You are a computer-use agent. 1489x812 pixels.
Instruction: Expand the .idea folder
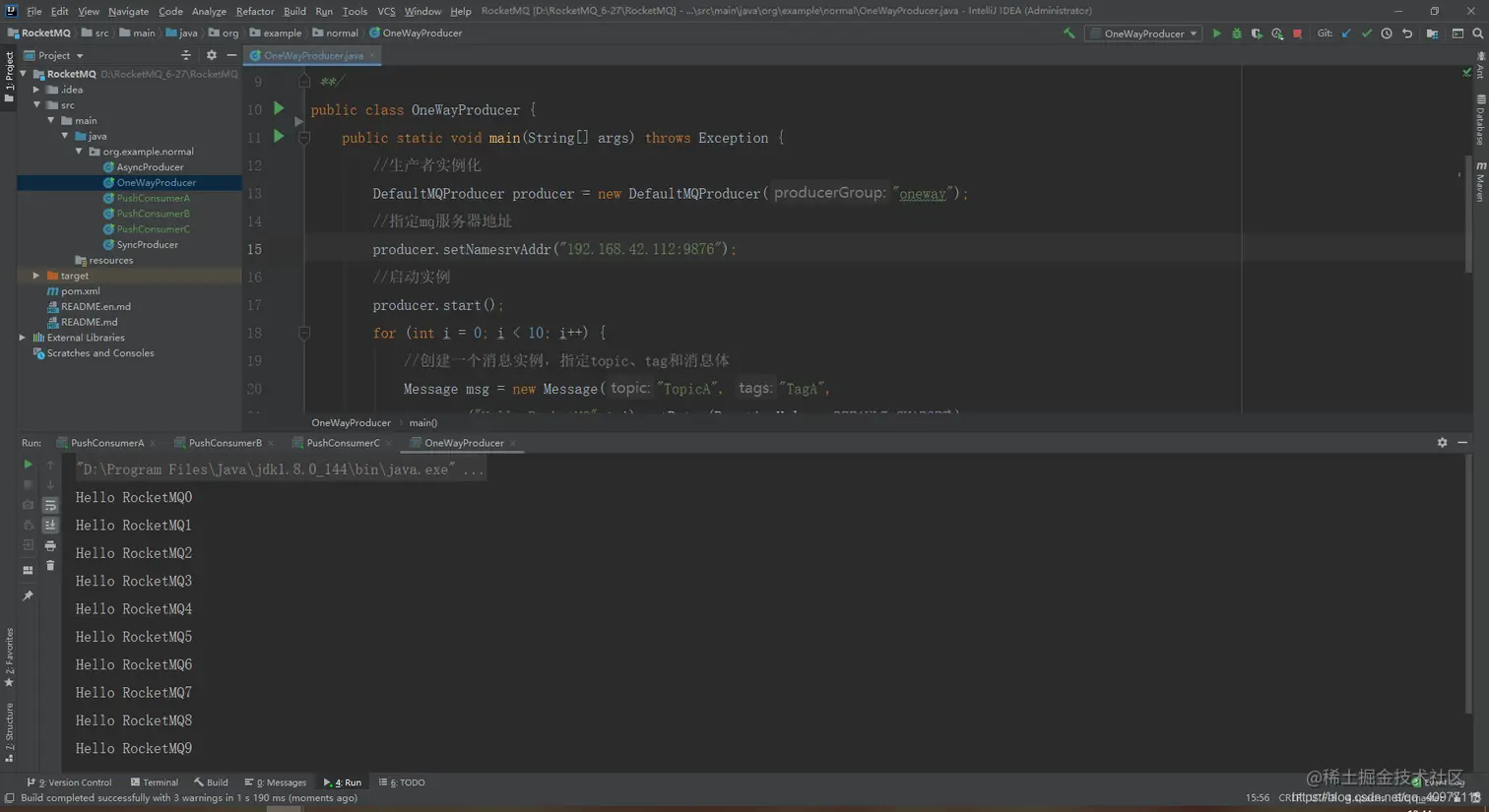tap(36, 90)
